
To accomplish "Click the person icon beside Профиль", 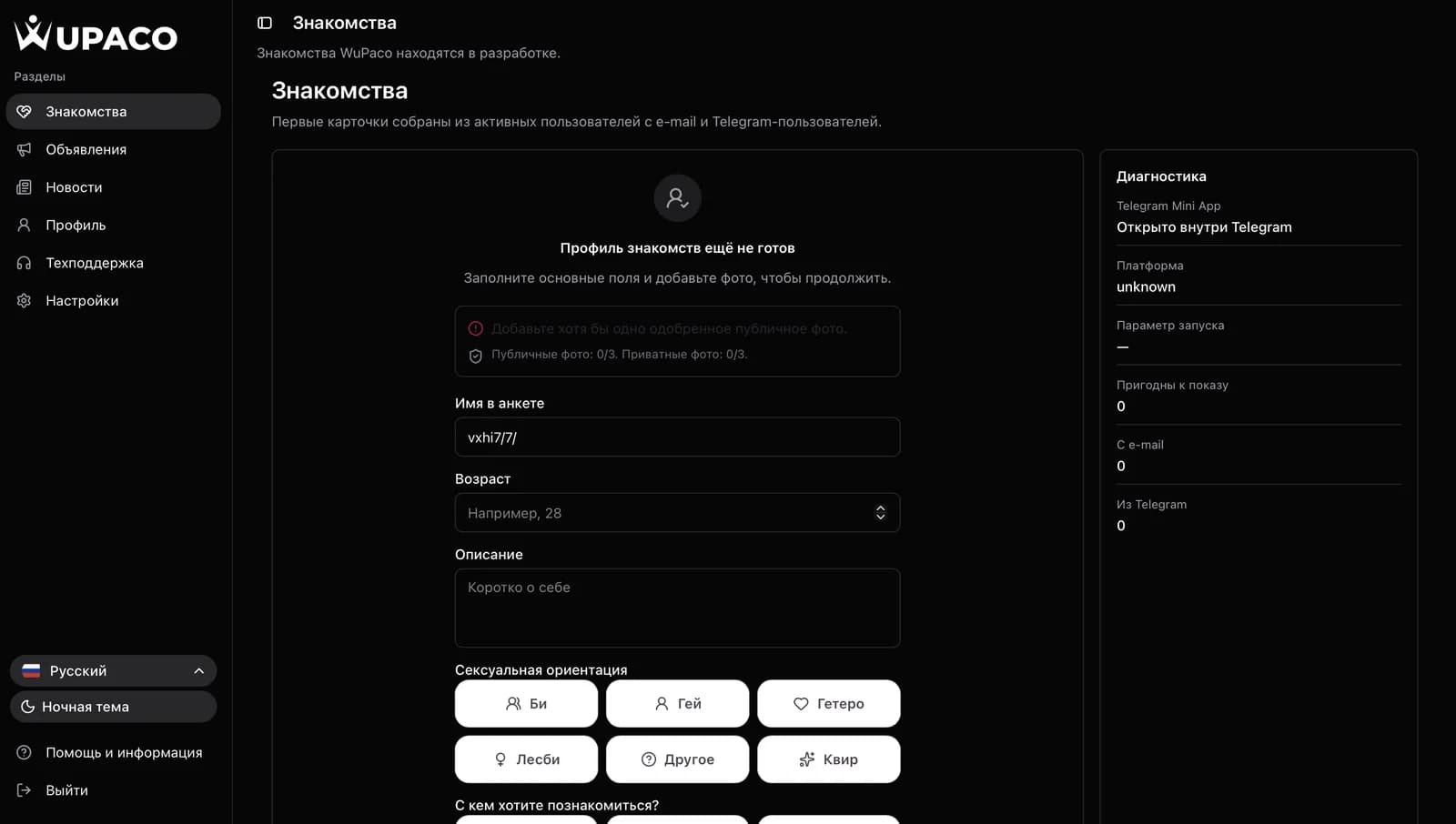I will tap(25, 225).
